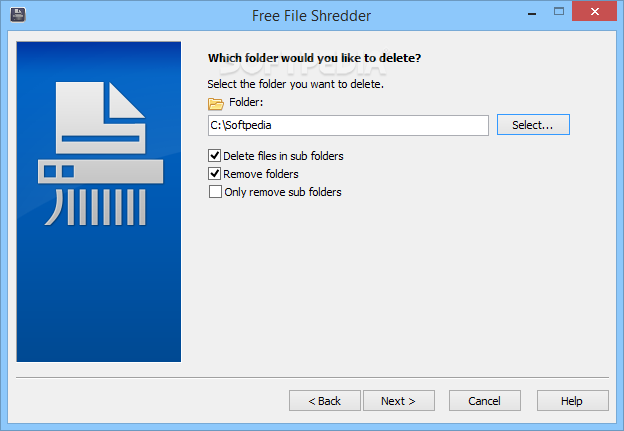Cancel the shredding wizard
Viewport: 624px width, 431px height.
pyautogui.click(x=485, y=401)
